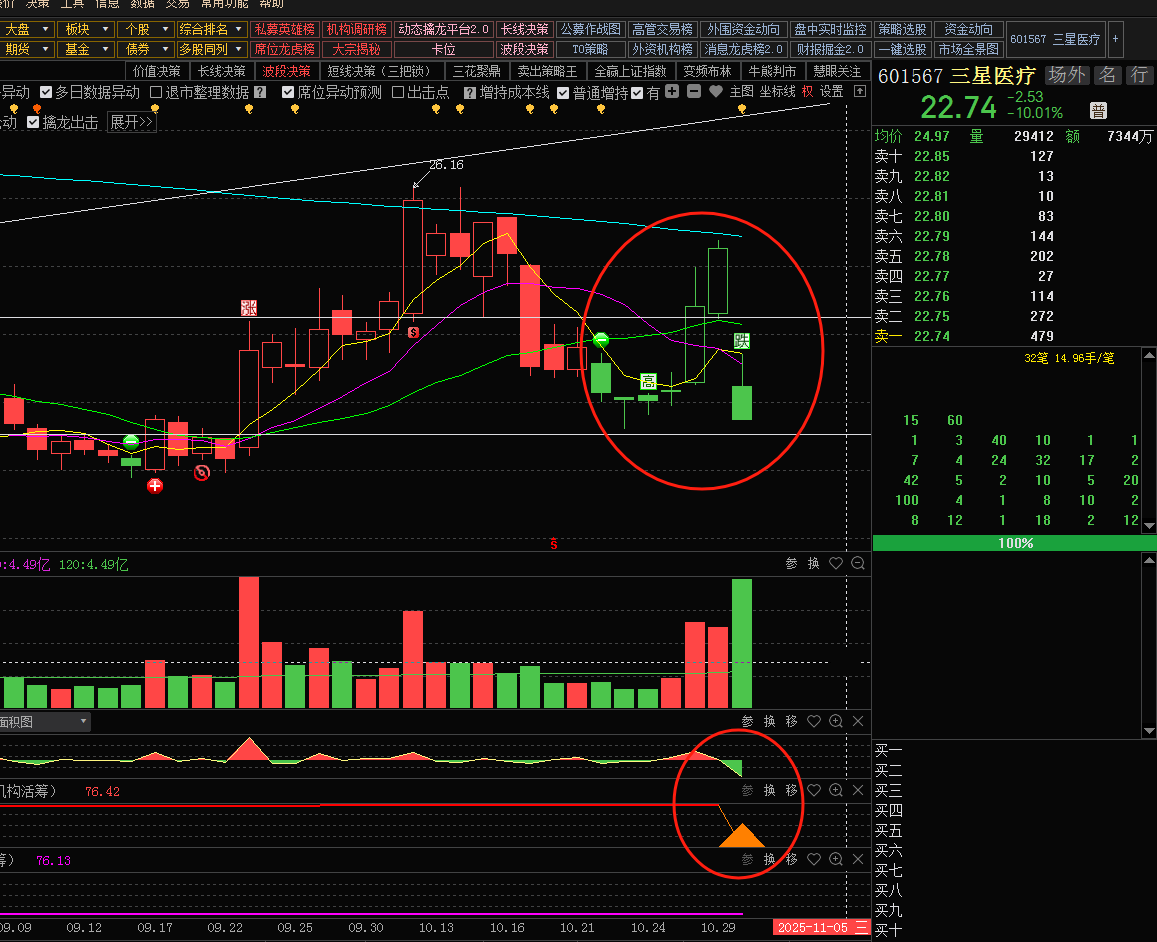
Task: Uncheck the 有 checkbox
Action: click(637, 93)
